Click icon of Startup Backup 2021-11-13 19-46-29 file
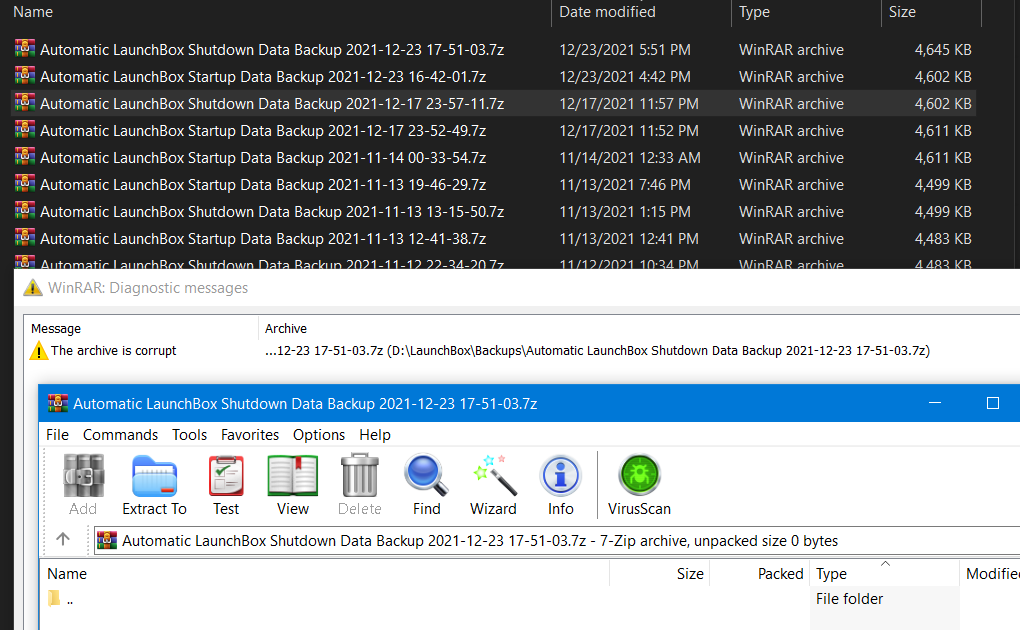Image resolution: width=1020 pixels, height=630 pixels. (x=25, y=184)
